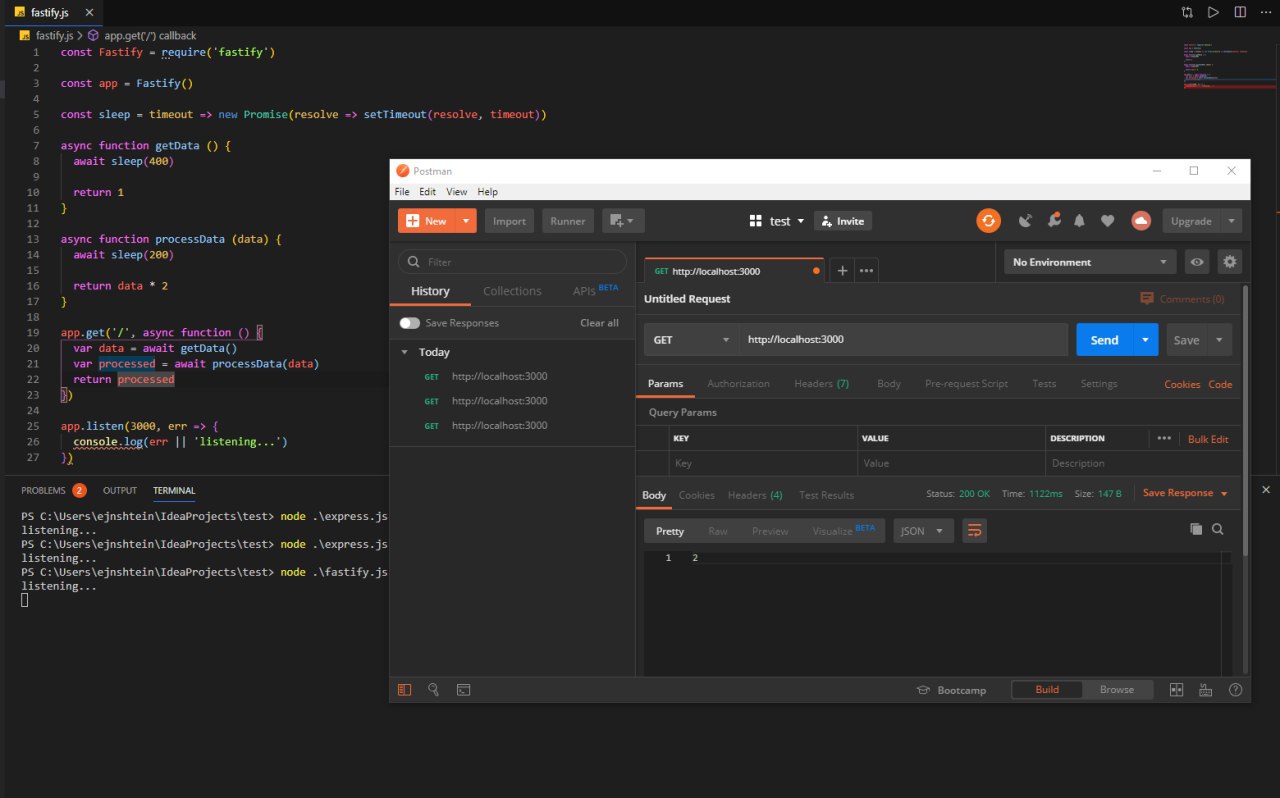The width and height of the screenshot is (1280, 798).
Task: Open the test workspace dropdown
Action: [777, 221]
